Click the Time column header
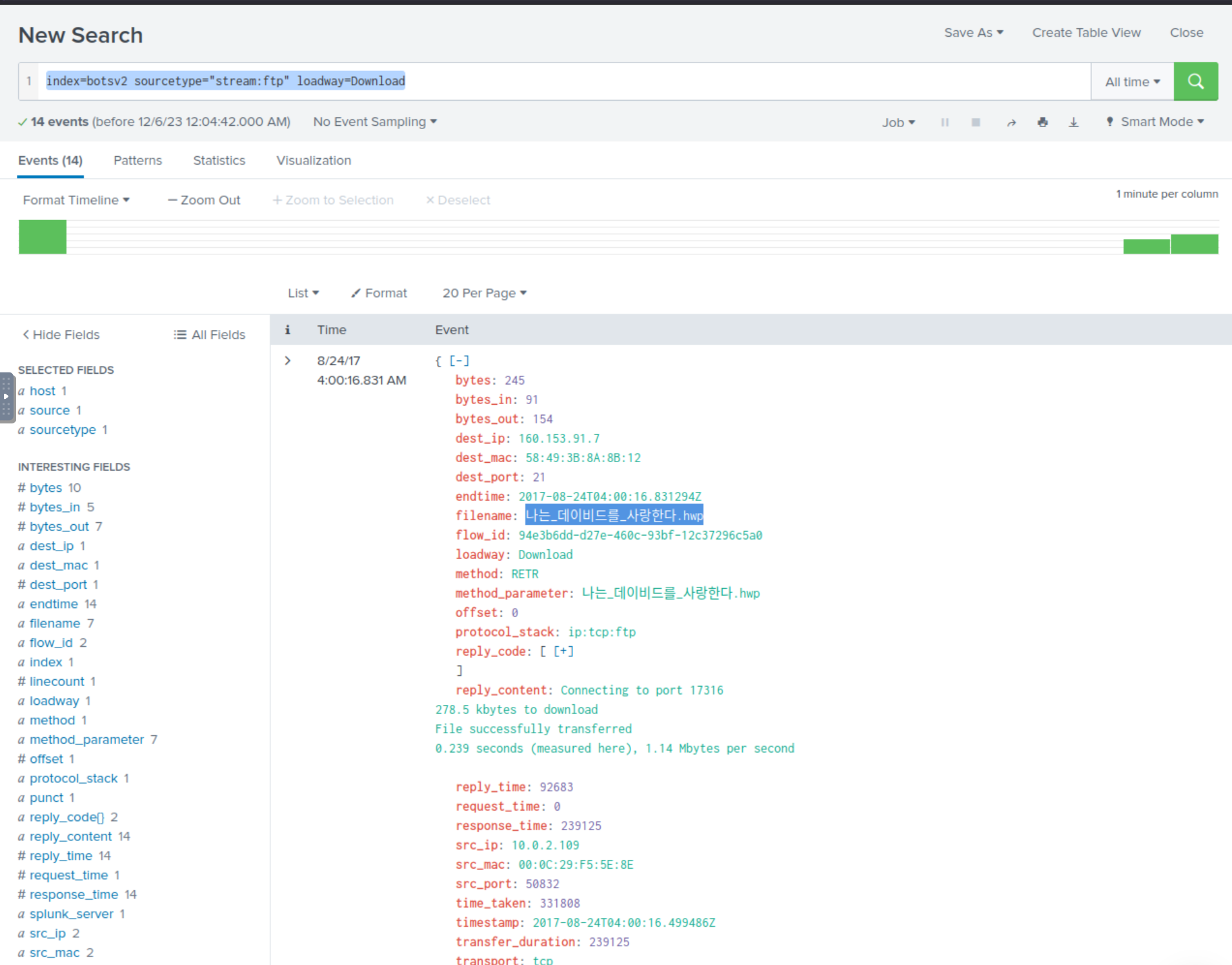1232x965 pixels. click(332, 330)
